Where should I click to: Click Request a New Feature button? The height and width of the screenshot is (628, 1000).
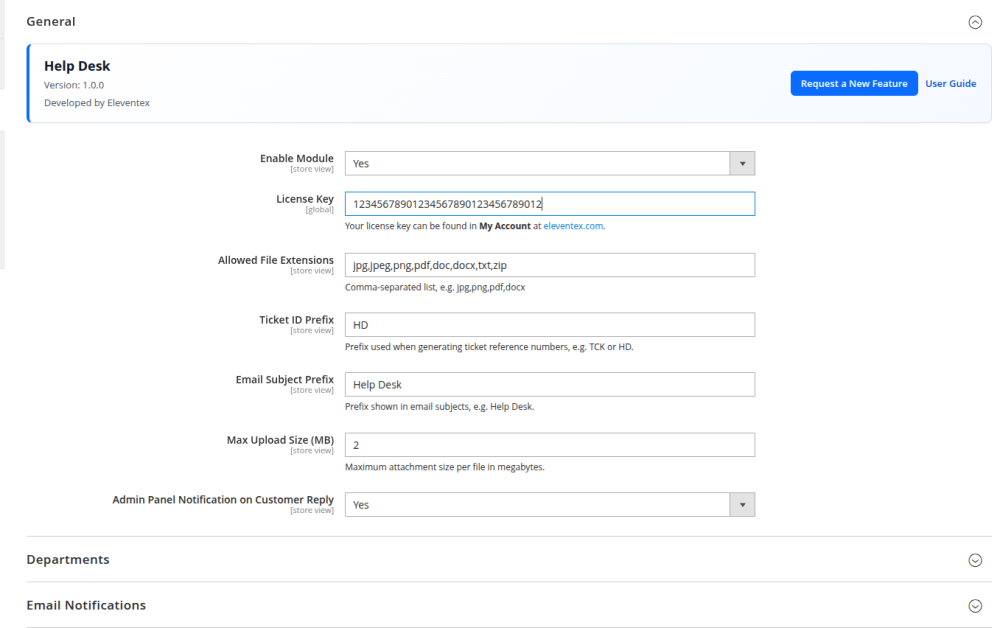(853, 84)
